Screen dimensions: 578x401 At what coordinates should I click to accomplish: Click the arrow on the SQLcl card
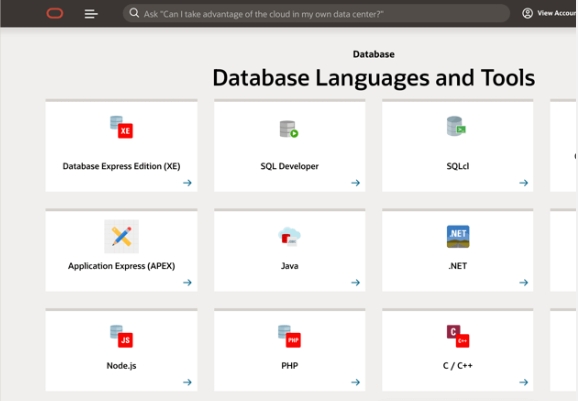523,183
